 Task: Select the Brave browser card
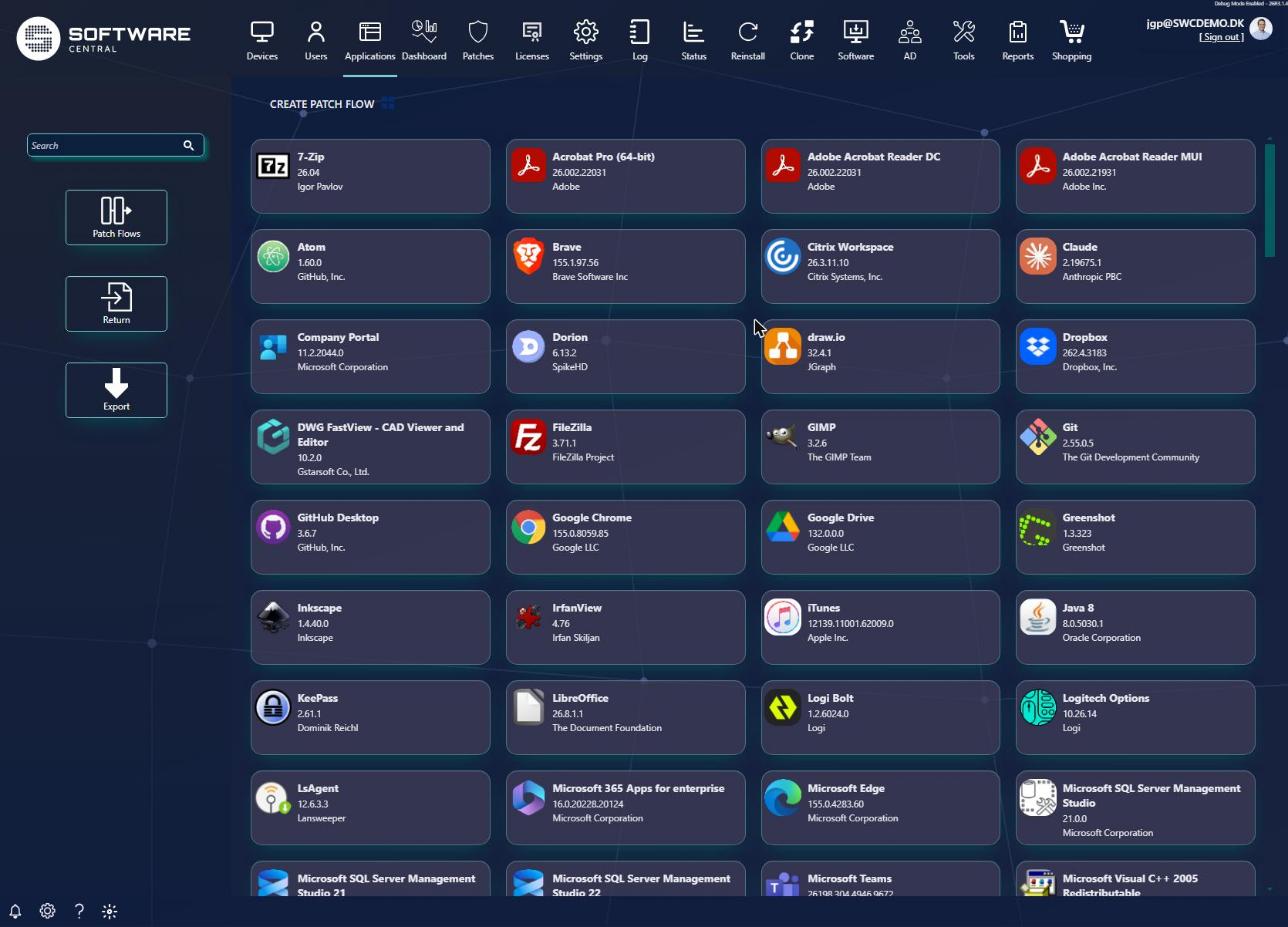point(625,266)
